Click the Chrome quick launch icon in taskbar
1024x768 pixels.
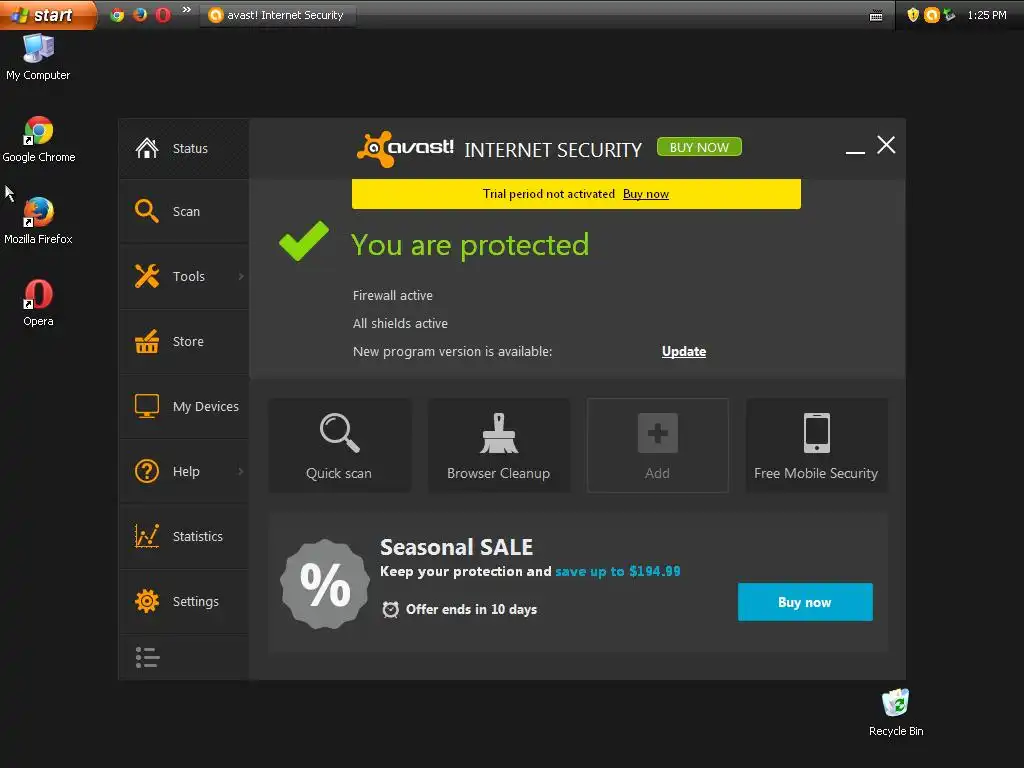click(118, 15)
